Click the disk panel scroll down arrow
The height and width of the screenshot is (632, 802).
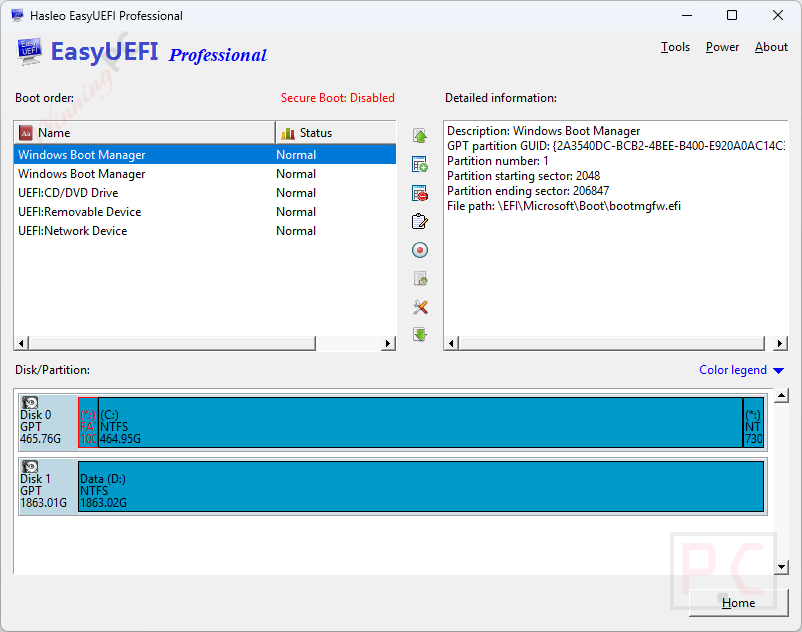tap(781, 567)
